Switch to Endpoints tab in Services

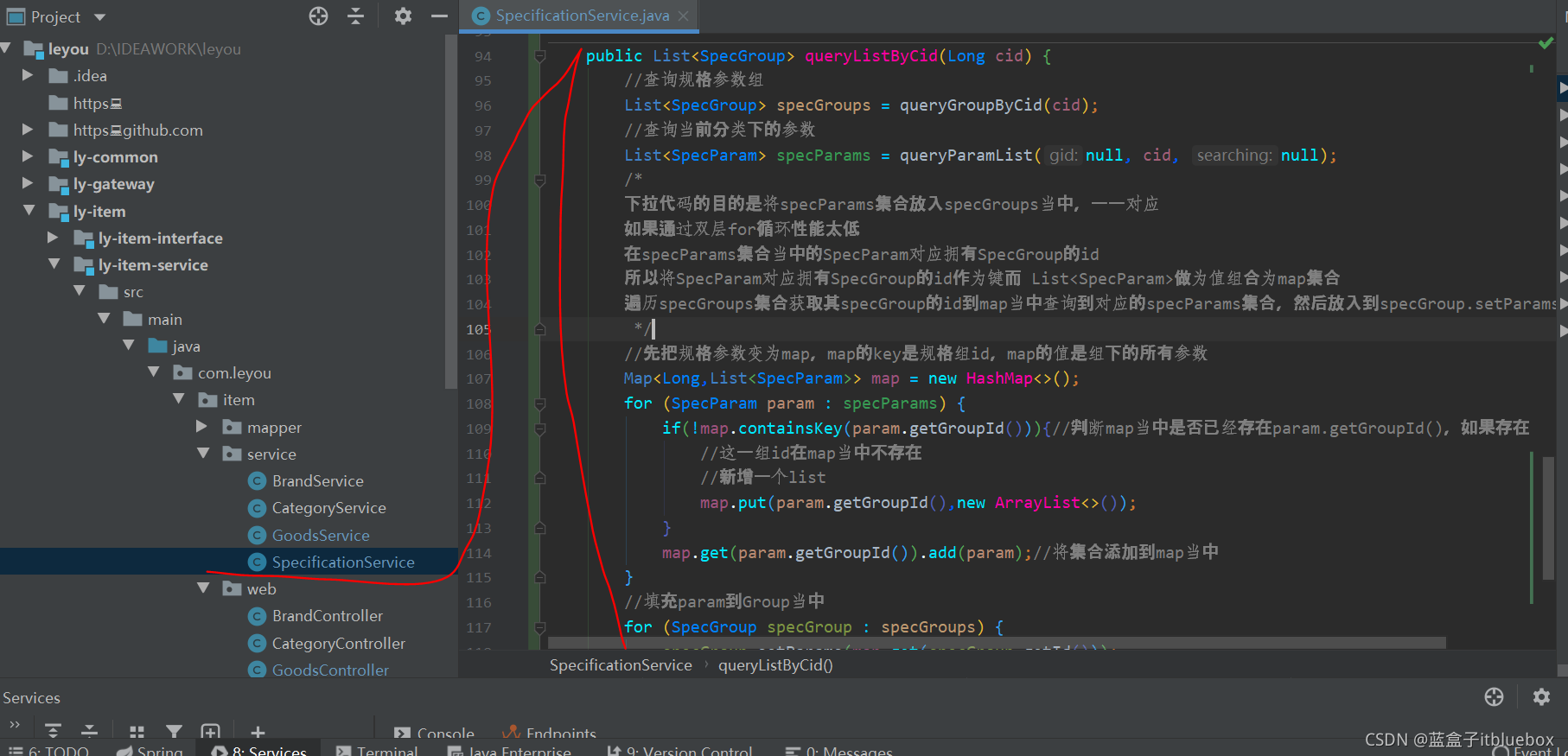click(x=550, y=733)
